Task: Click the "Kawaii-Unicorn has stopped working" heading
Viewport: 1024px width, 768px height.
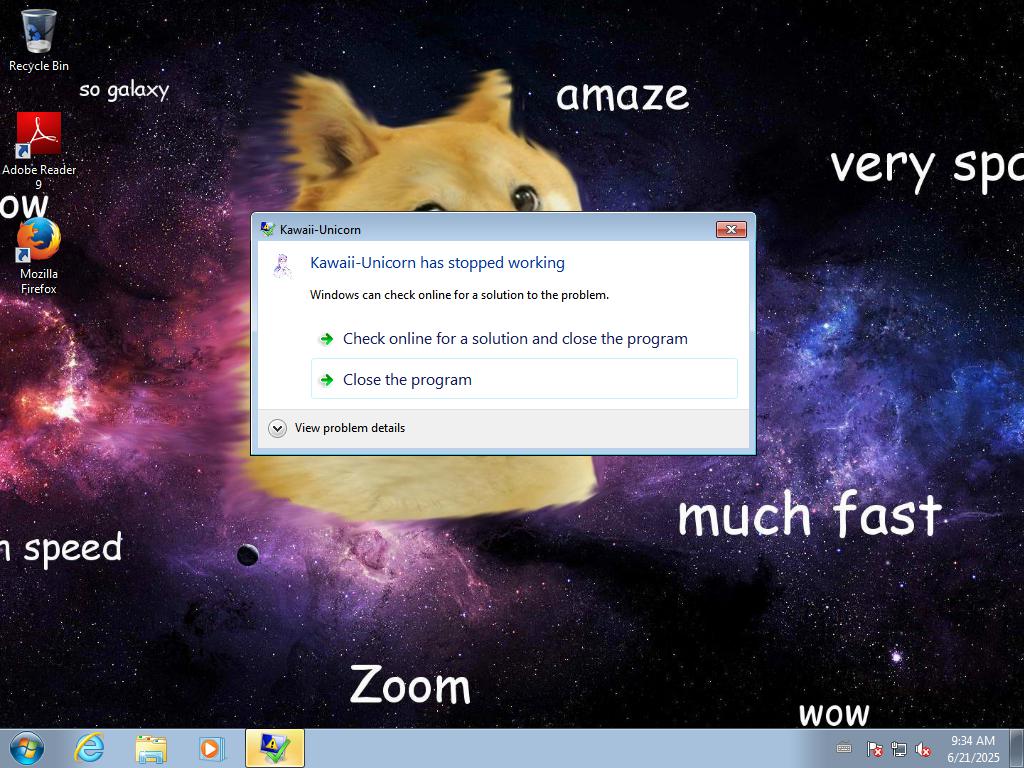Action: pyautogui.click(x=437, y=263)
